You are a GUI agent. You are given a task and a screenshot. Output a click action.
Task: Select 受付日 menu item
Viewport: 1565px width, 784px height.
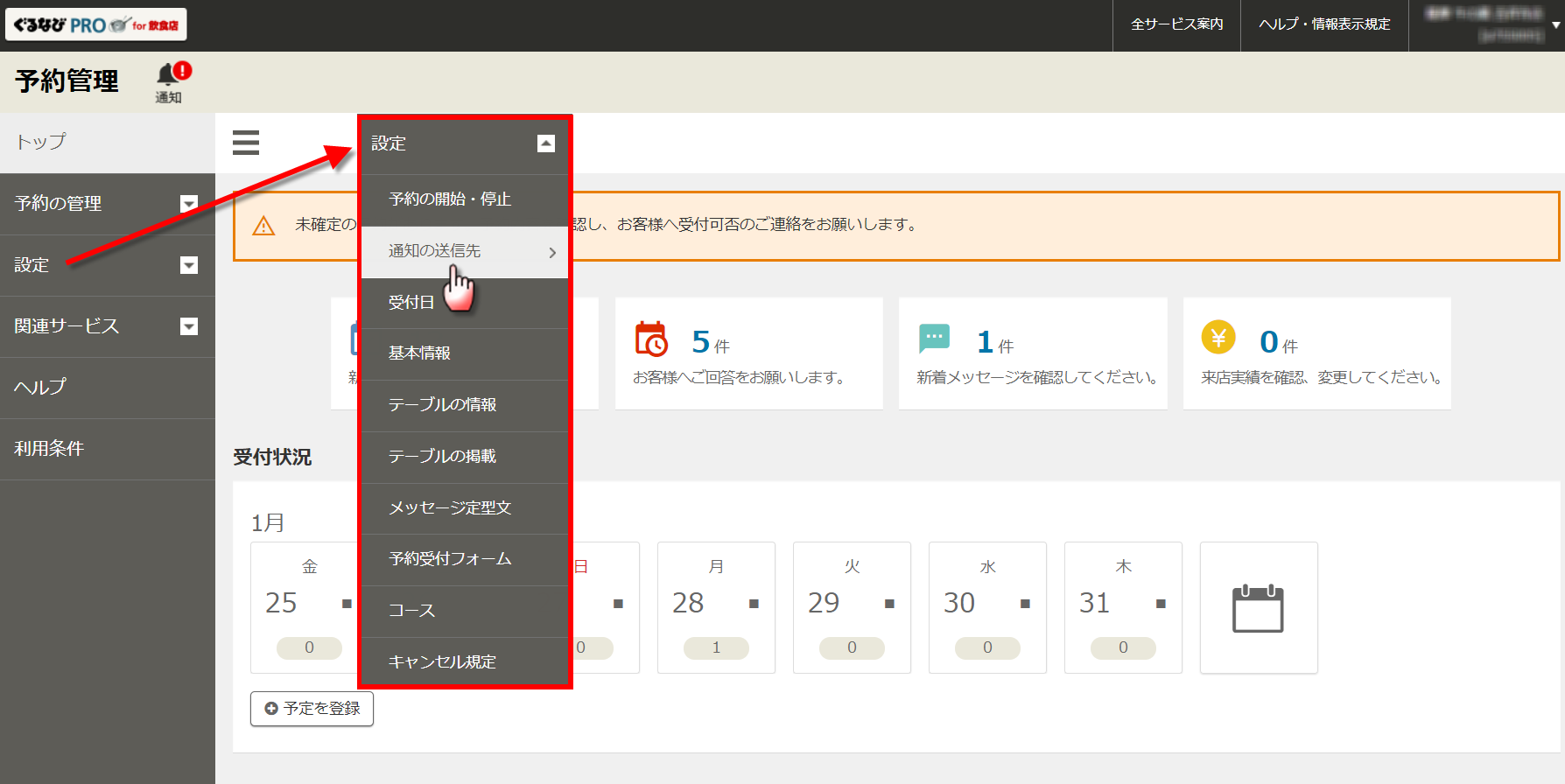pos(465,303)
